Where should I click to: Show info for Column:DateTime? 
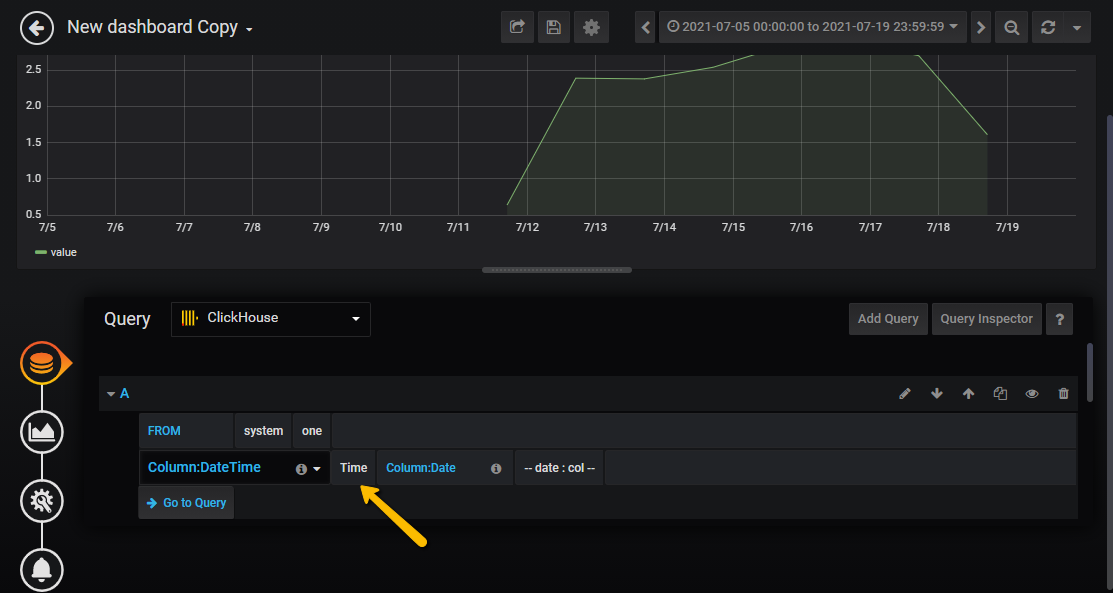tap(301, 469)
